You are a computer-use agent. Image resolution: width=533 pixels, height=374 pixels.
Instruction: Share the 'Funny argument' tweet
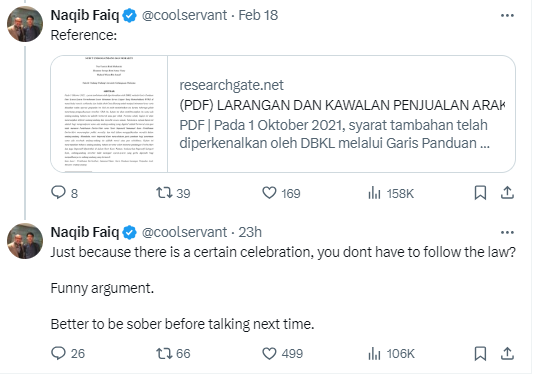click(x=507, y=353)
